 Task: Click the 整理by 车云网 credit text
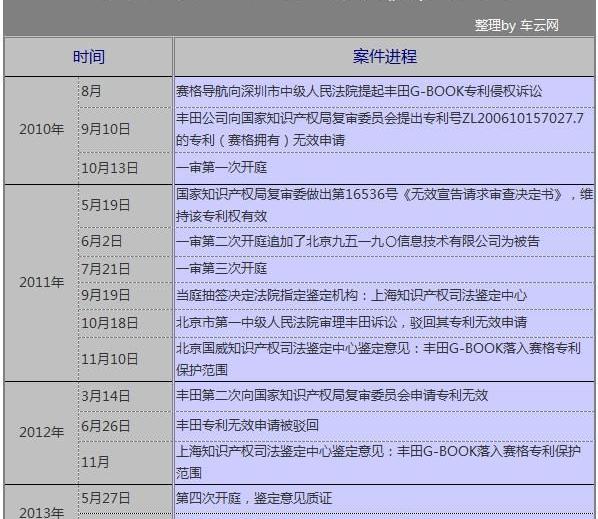pyautogui.click(x=516, y=26)
